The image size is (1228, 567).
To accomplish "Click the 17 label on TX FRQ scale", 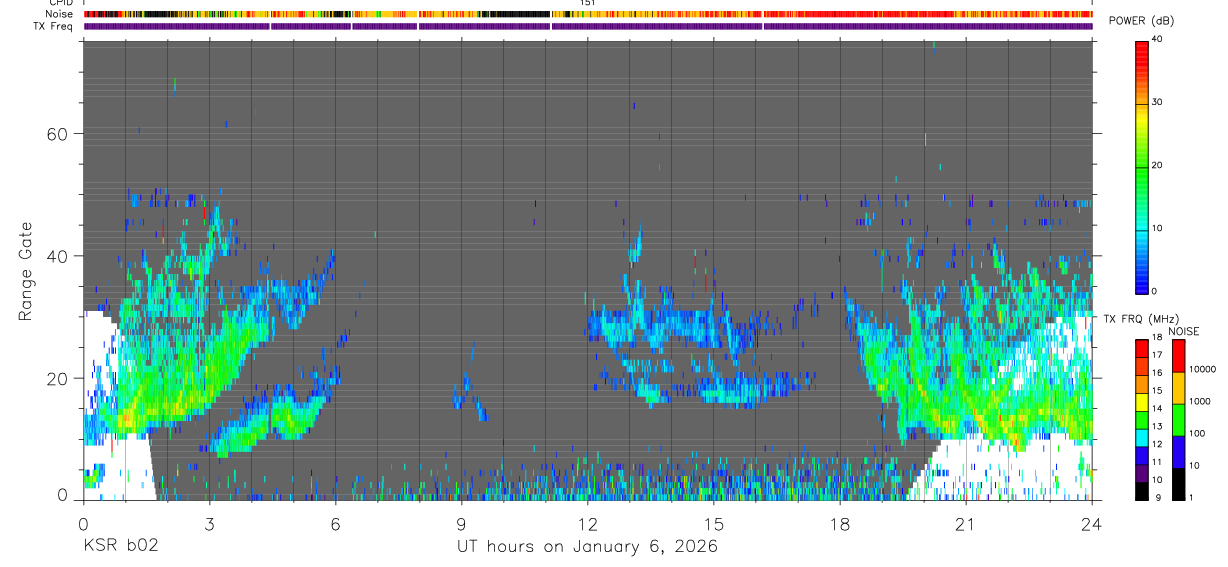I will pos(1156,355).
